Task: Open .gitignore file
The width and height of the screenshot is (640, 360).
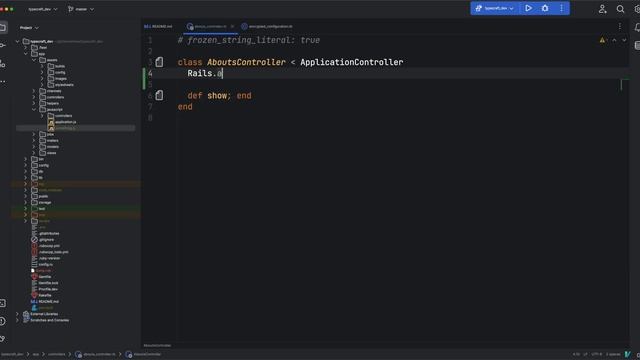Action: click(46, 240)
